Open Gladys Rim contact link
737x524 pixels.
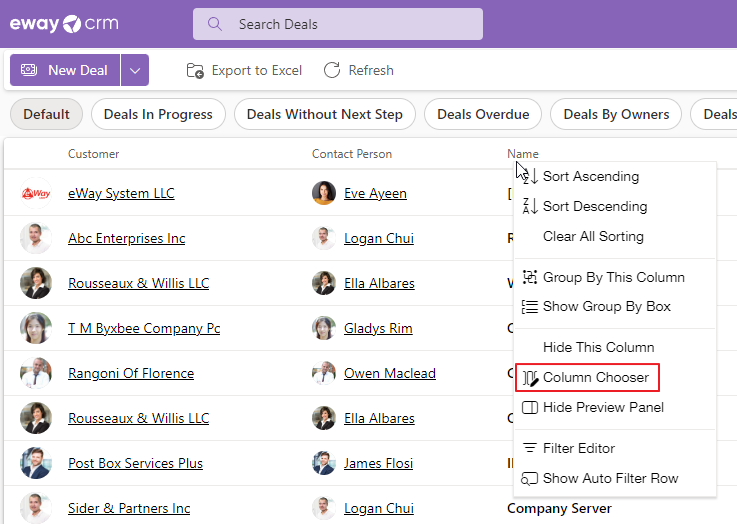[378, 328]
